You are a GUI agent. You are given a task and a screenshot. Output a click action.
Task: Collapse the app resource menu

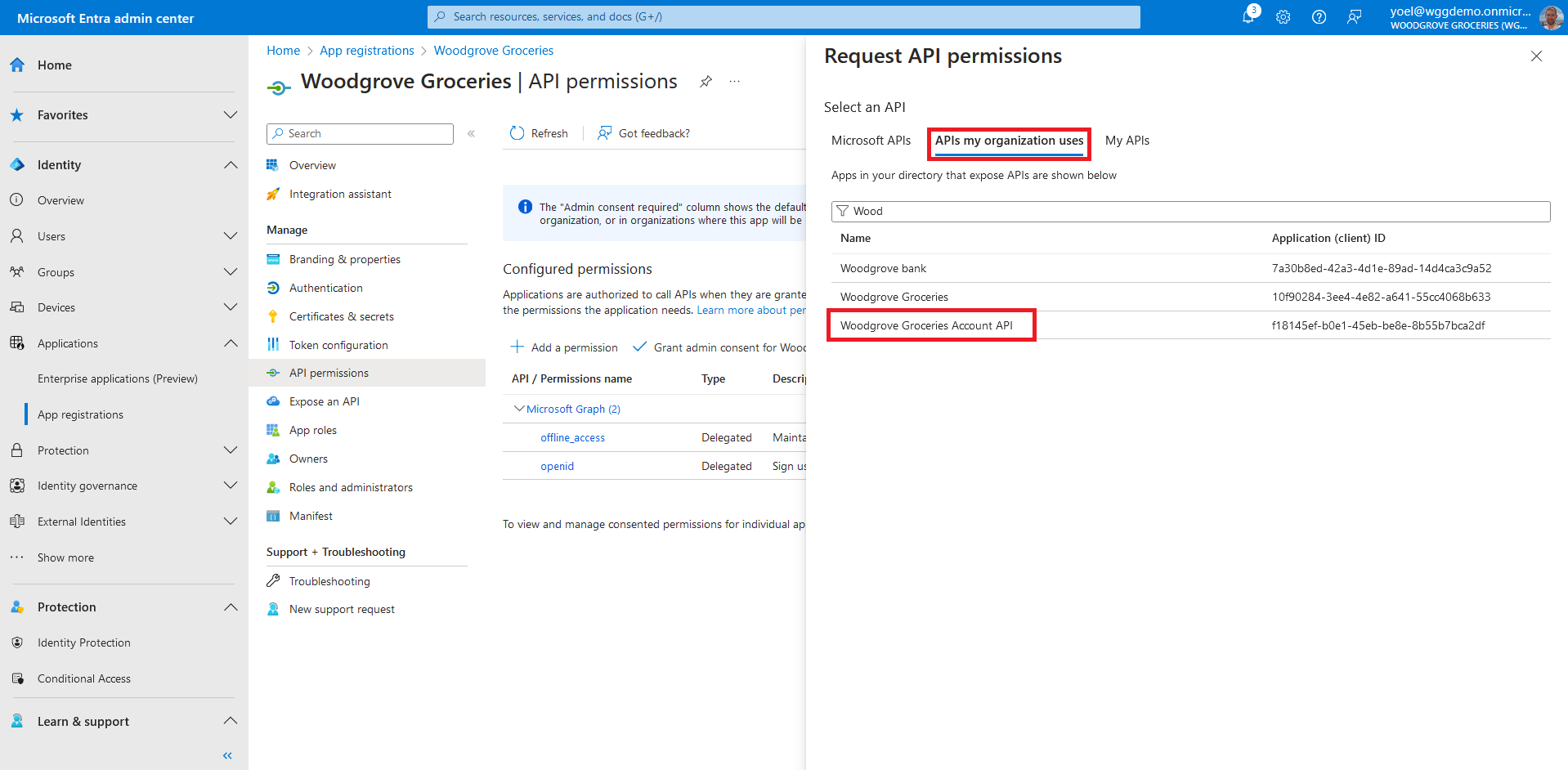(x=471, y=133)
